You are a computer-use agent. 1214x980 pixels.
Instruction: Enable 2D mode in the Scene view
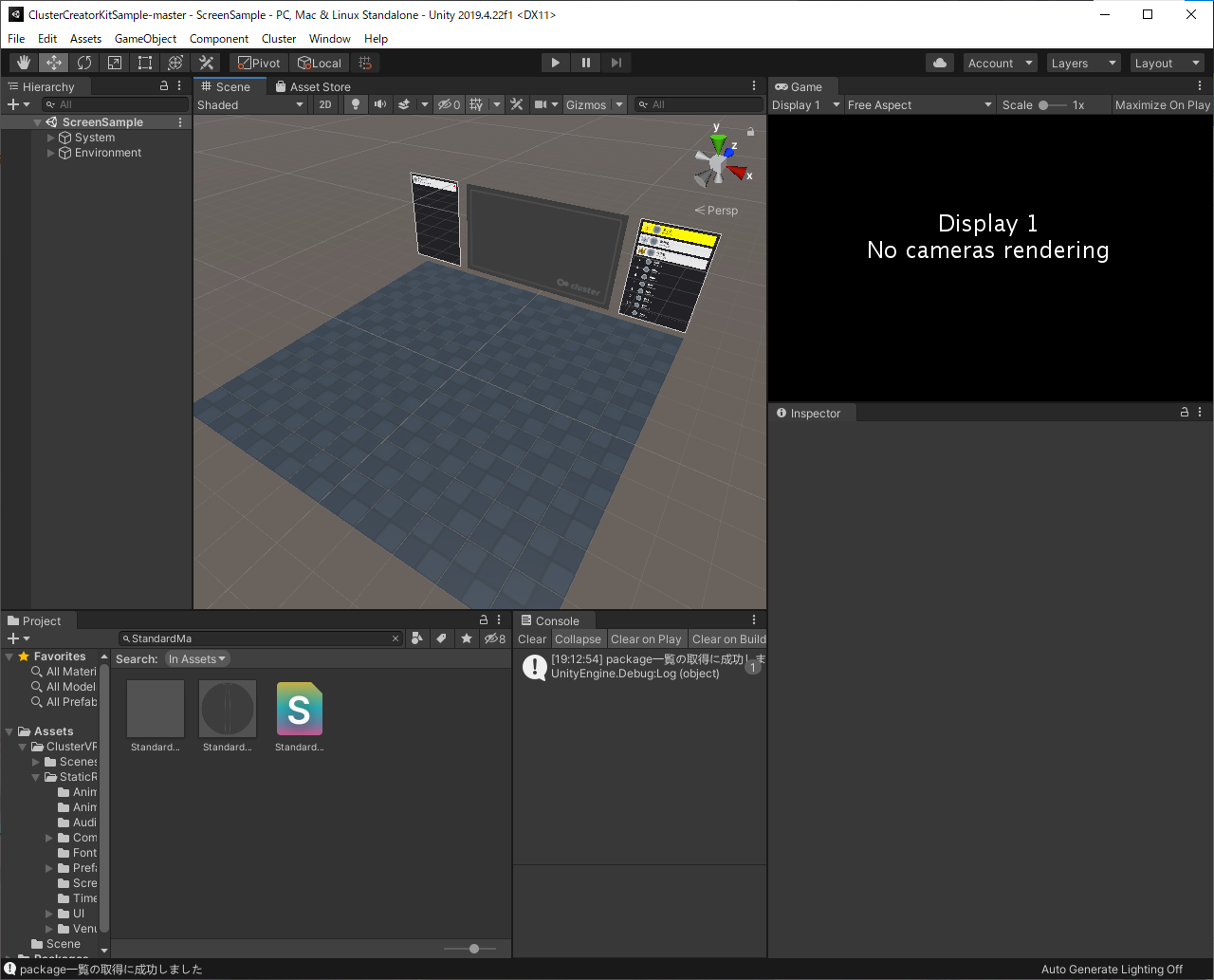(x=325, y=104)
